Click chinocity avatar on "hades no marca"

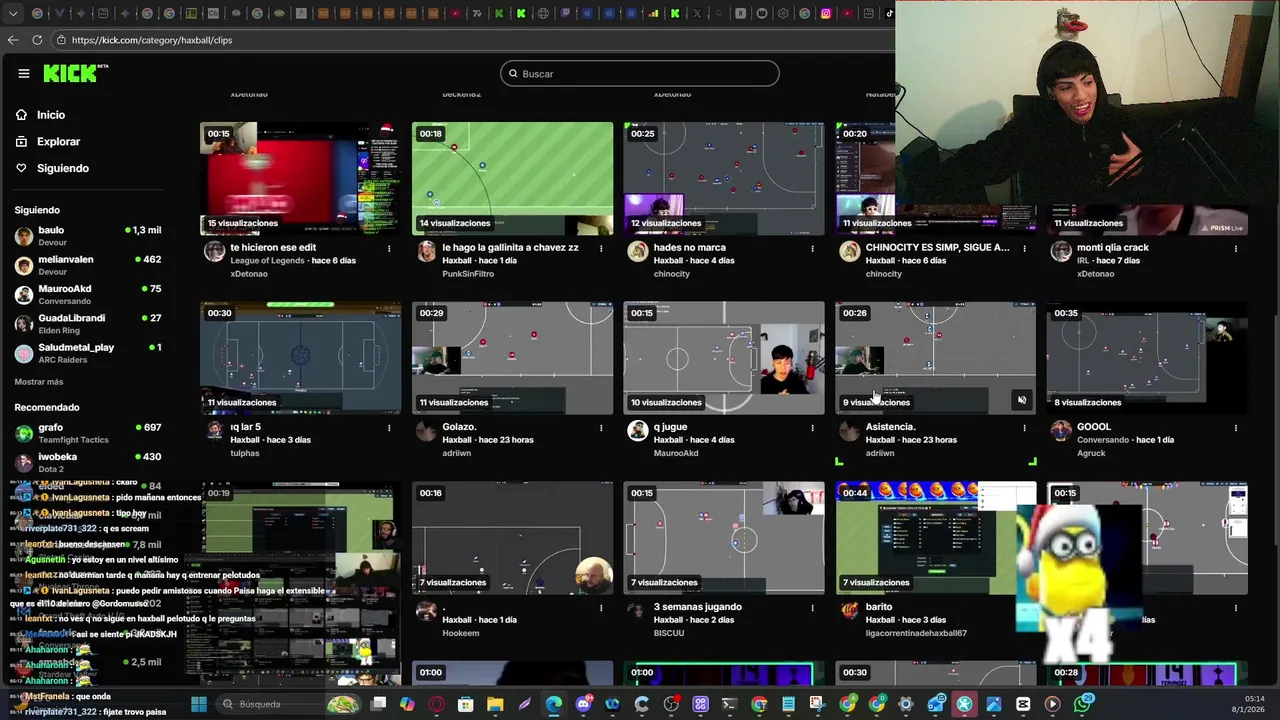pyautogui.click(x=638, y=251)
